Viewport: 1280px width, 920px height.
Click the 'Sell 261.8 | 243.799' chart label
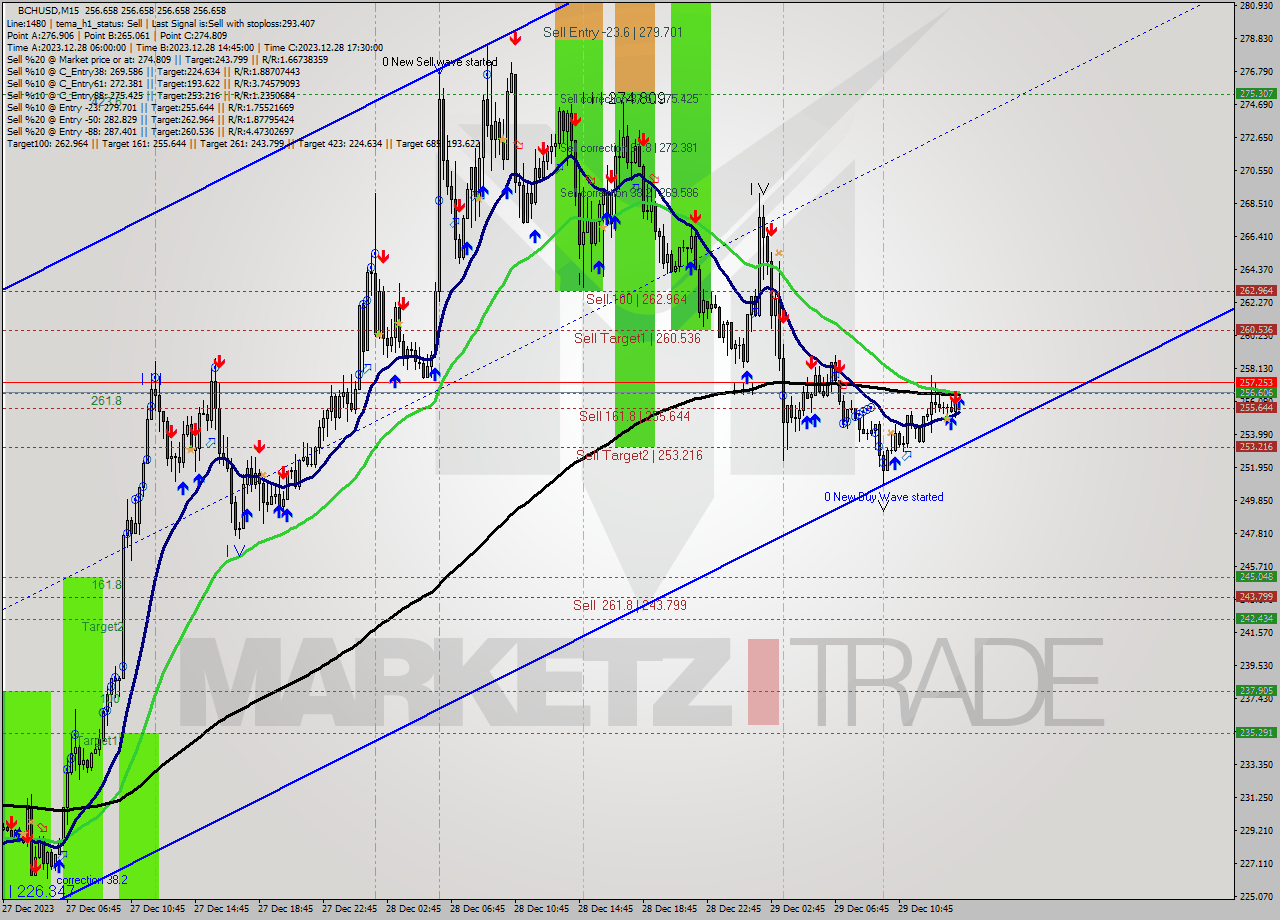click(630, 605)
